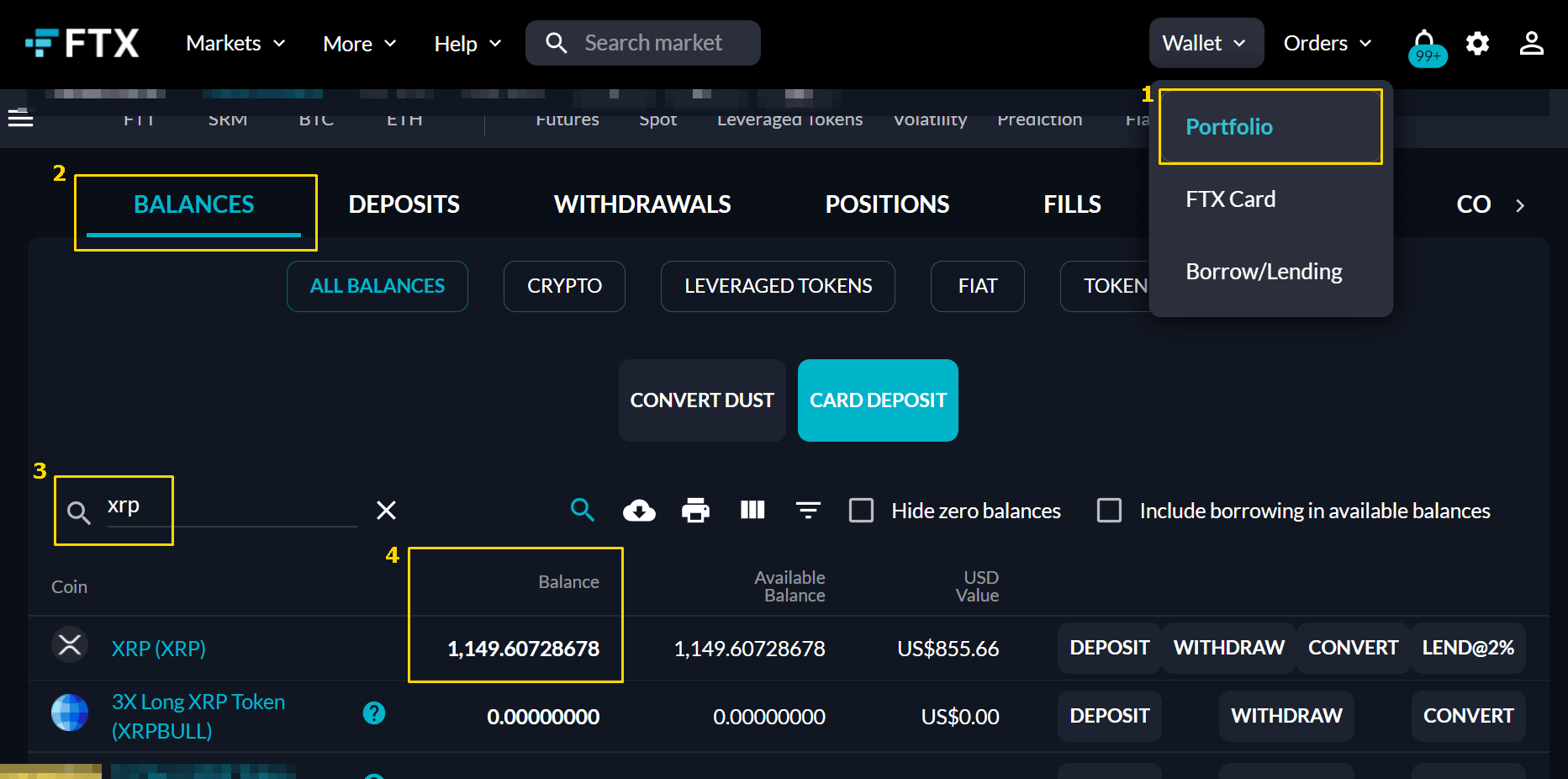Withdraw XRP via WITHDRAW button
Image resolution: width=1568 pixels, height=779 pixels.
pos(1229,648)
